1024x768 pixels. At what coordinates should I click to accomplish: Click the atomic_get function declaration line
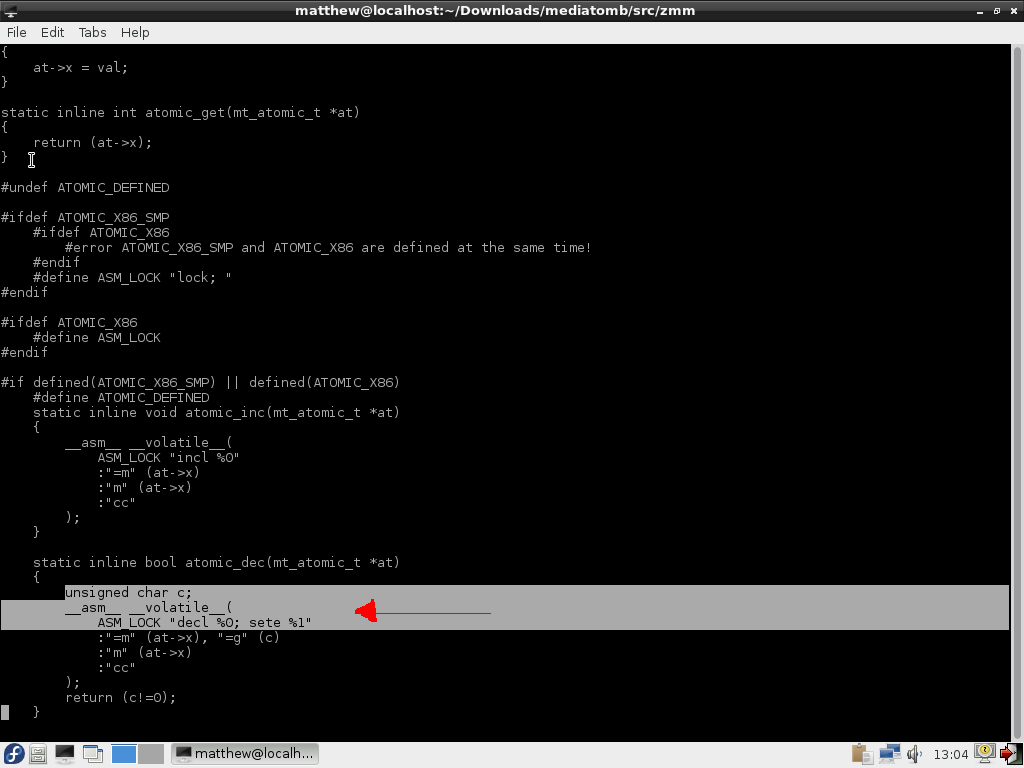point(180,112)
